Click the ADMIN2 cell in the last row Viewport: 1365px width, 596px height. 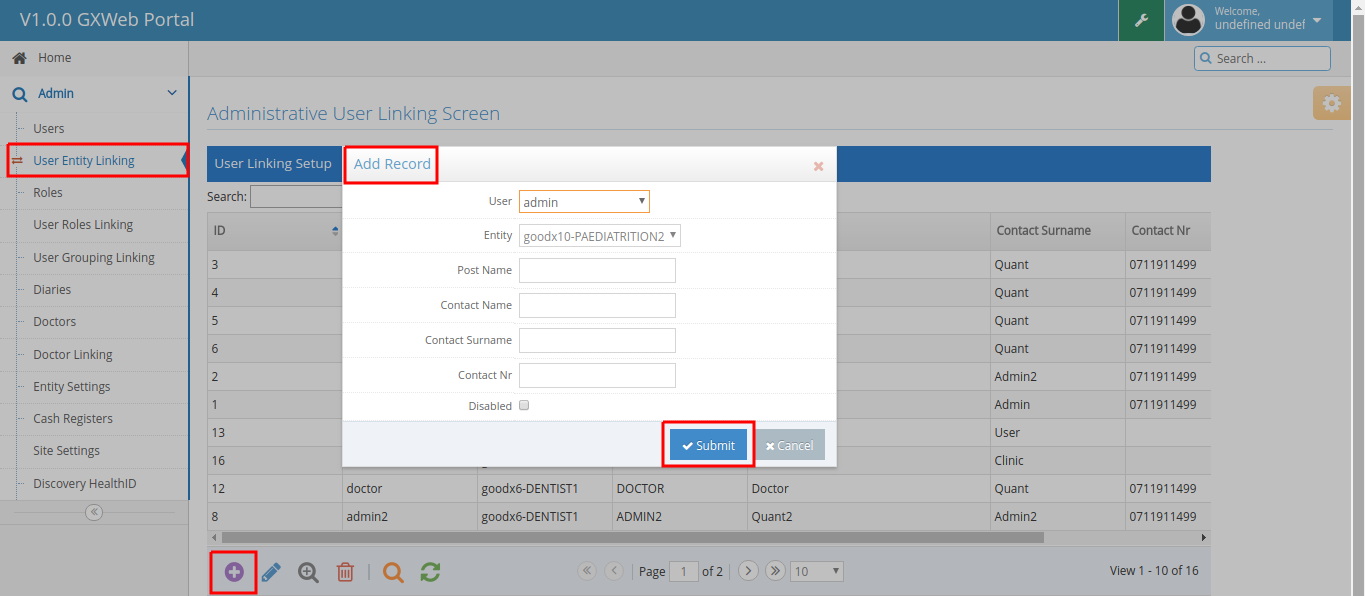coord(679,517)
